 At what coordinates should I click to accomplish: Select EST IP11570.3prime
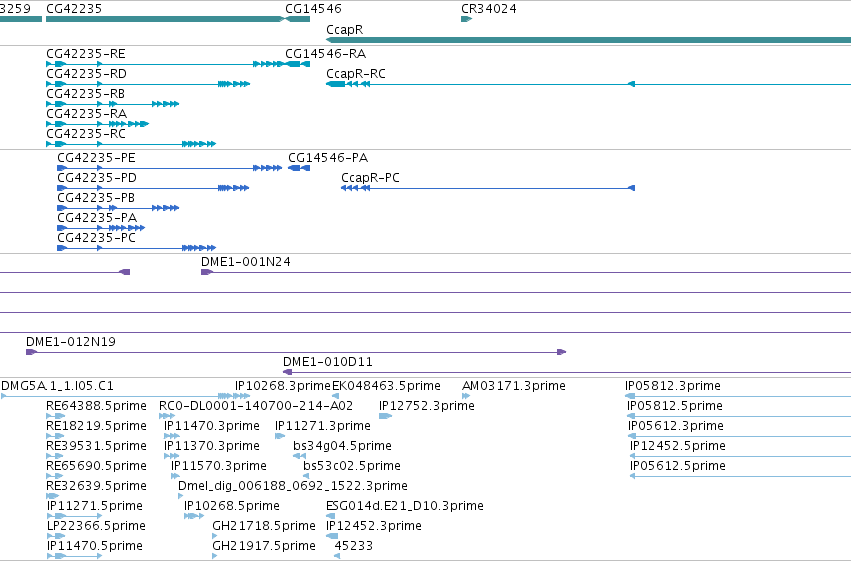pyautogui.click(x=219, y=466)
